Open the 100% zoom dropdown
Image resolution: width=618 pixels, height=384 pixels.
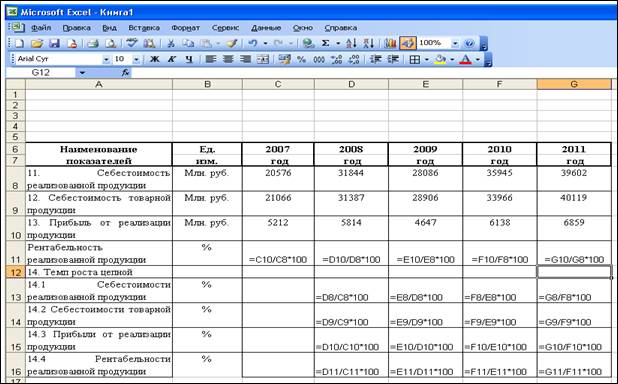pyautogui.click(x=455, y=43)
